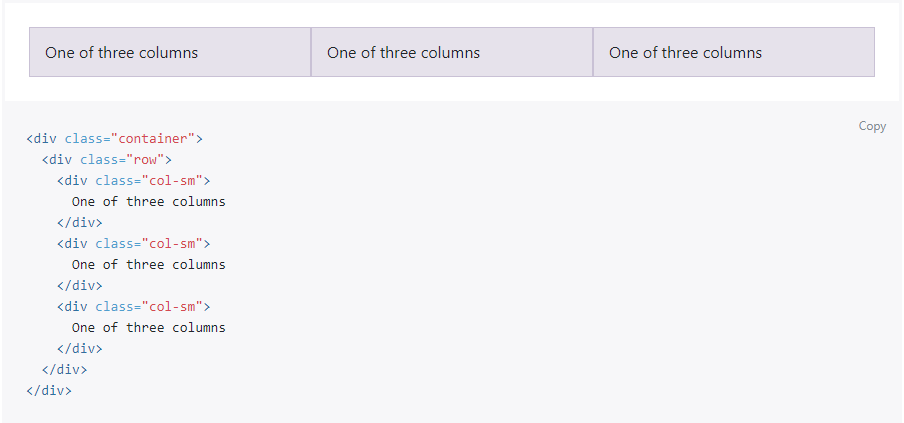This screenshot has width=904, height=423.
Task: Click first "One of three columns" code line
Action: coord(148,202)
